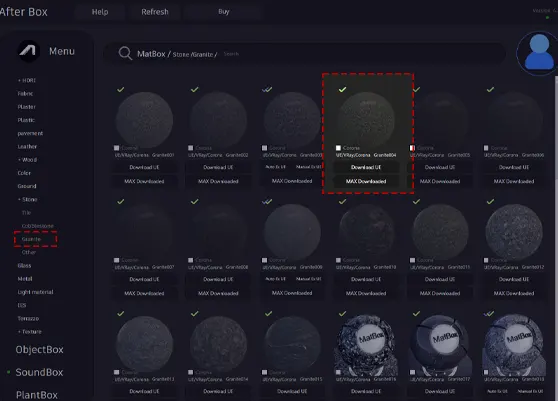Screen dimensions: 558x401
Task: Click the double checkmark on Granite009
Action: pyautogui.click(x=267, y=201)
